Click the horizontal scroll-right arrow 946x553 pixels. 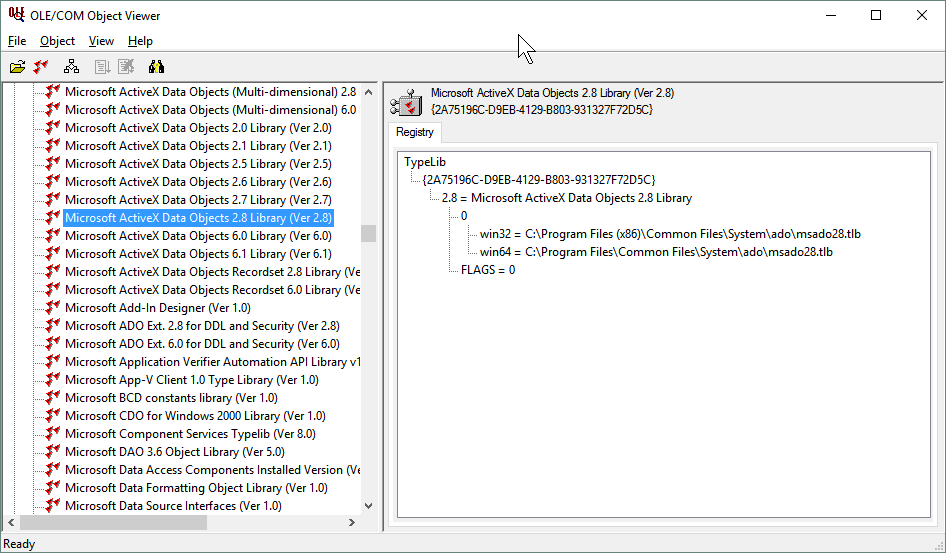[352, 522]
